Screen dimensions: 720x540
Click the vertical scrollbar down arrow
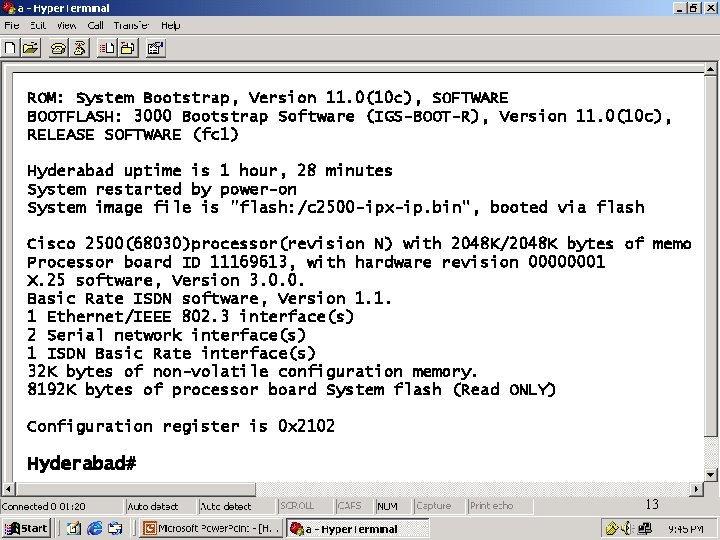click(710, 475)
